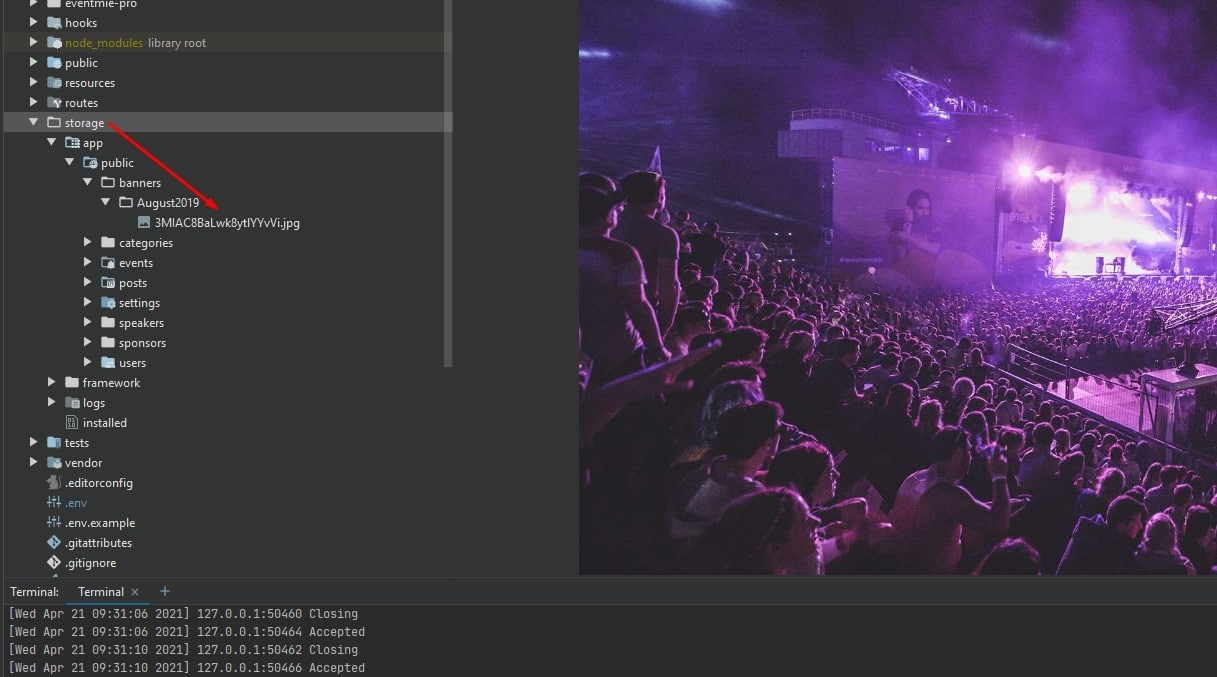Expand the speakers folder arrow

(88, 323)
